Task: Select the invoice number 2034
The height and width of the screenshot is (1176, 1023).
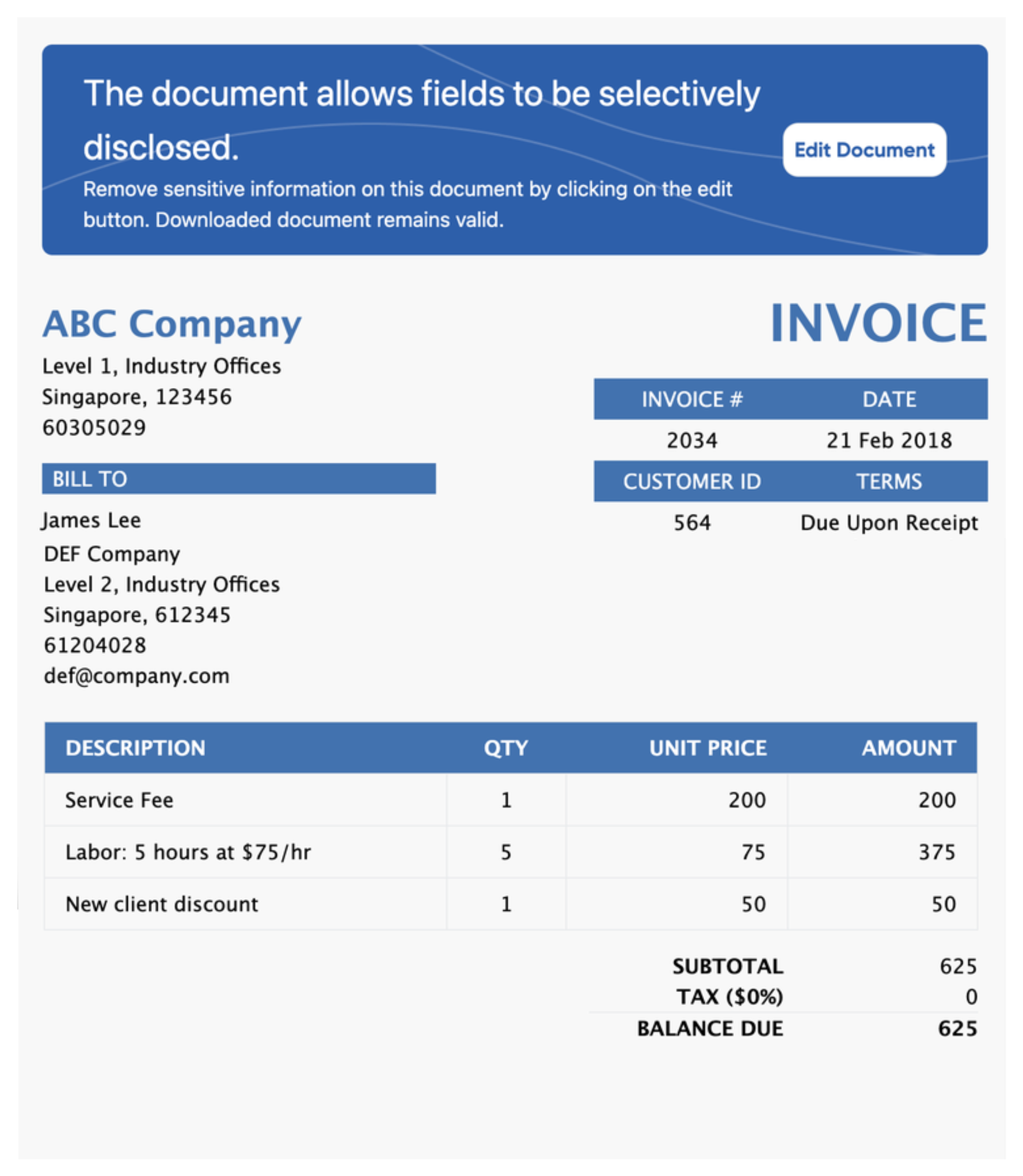Action: pyautogui.click(x=691, y=440)
